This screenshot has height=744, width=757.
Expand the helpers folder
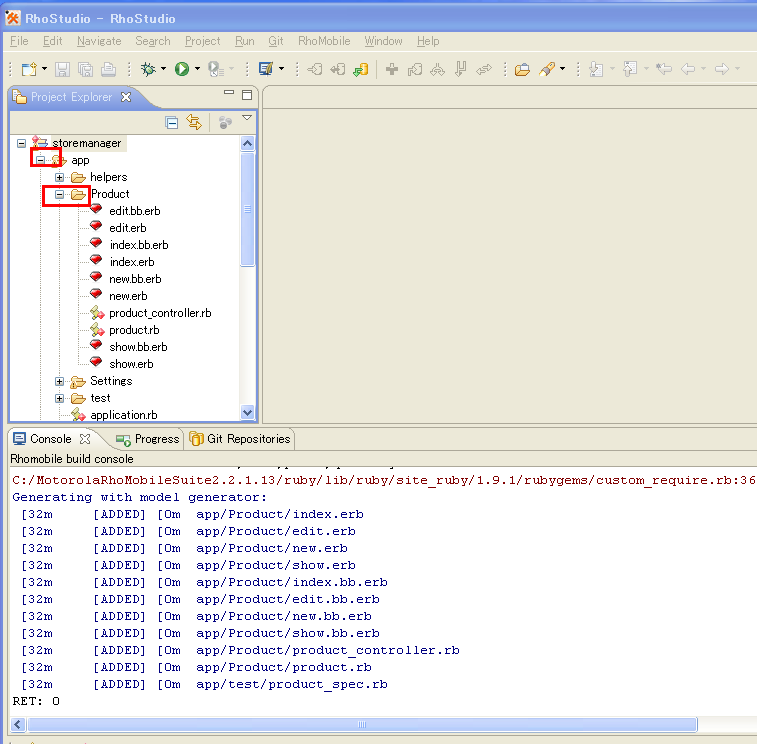(59, 177)
